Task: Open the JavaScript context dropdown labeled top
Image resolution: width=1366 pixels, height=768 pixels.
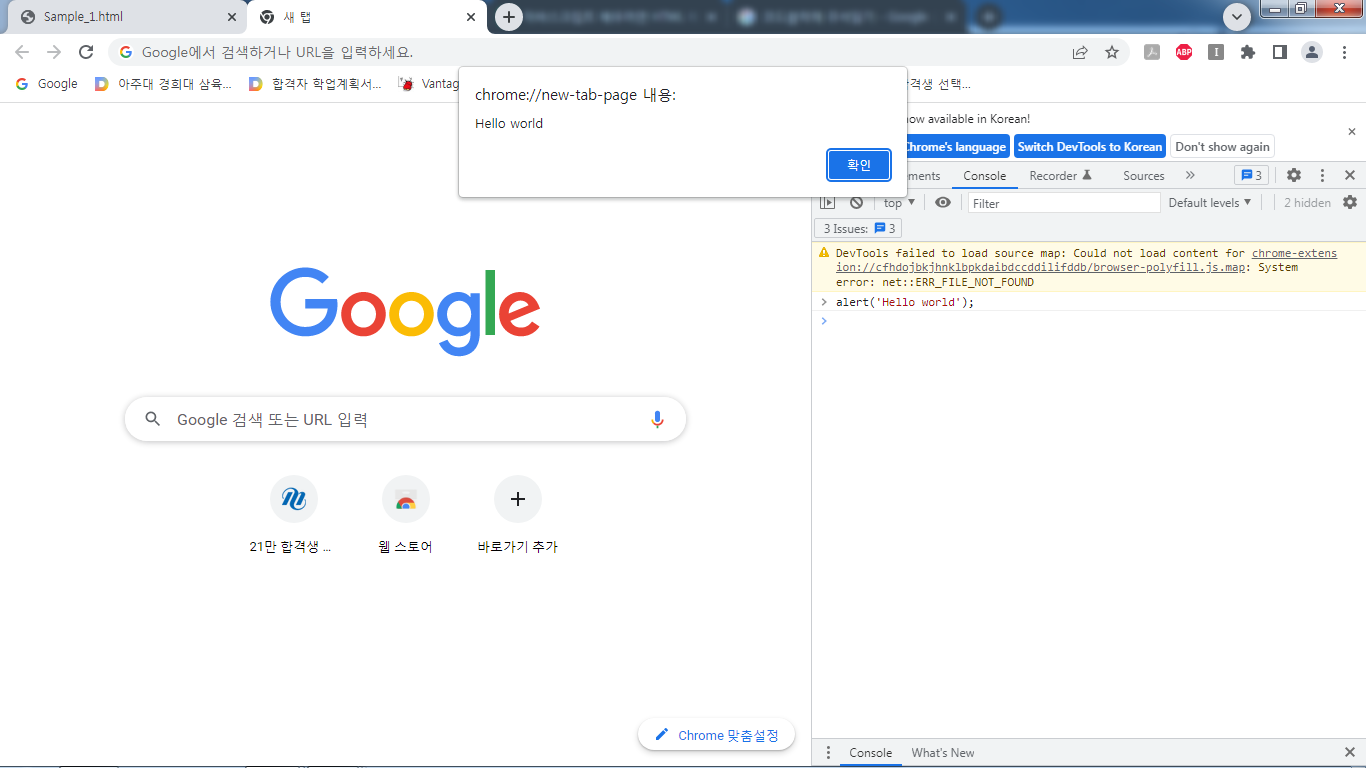Action: [897, 202]
